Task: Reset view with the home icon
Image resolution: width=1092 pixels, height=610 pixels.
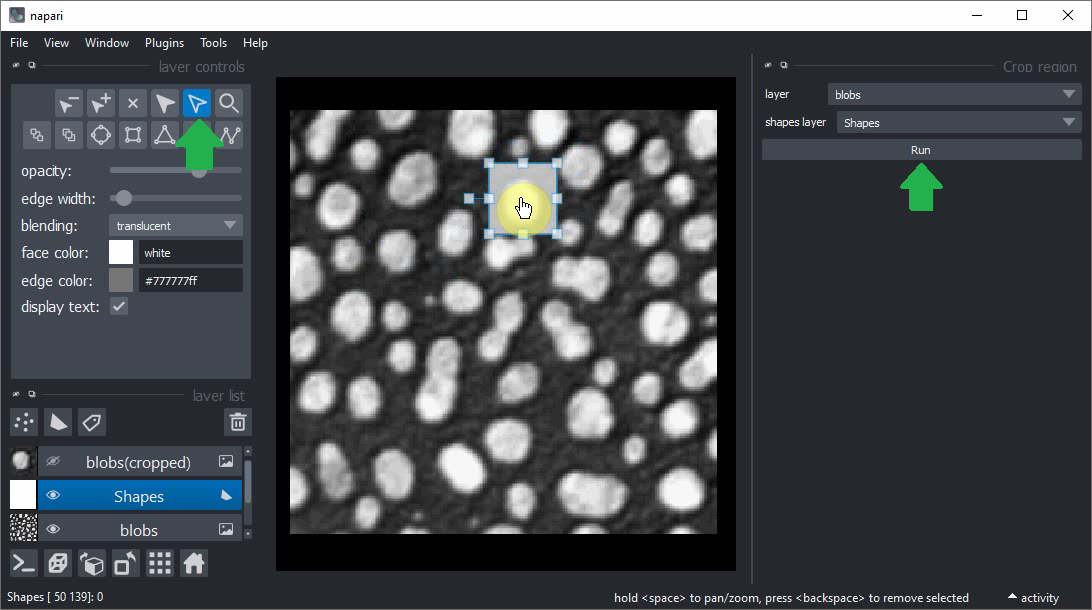Action: click(193, 564)
